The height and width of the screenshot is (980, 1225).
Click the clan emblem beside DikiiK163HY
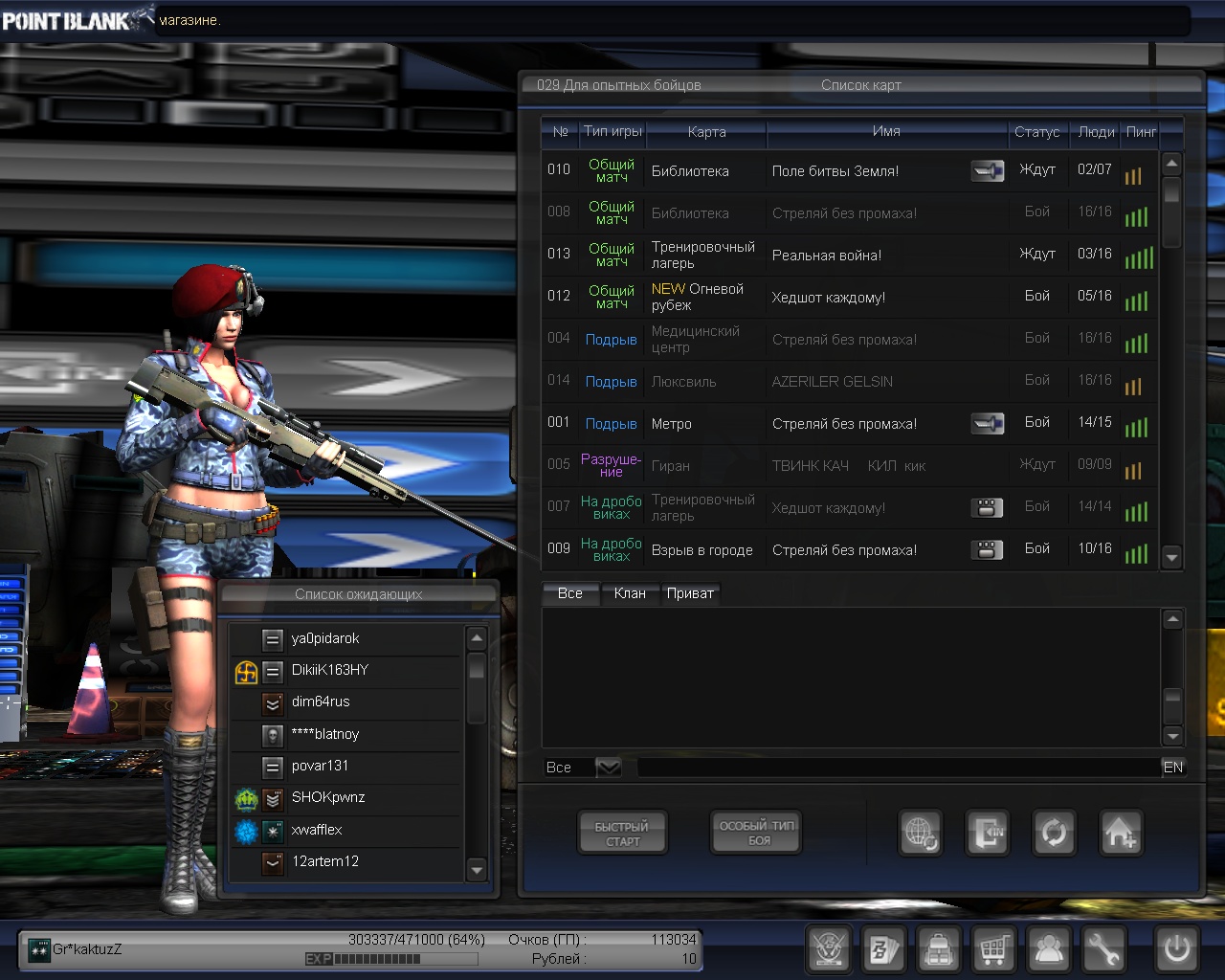[x=246, y=672]
